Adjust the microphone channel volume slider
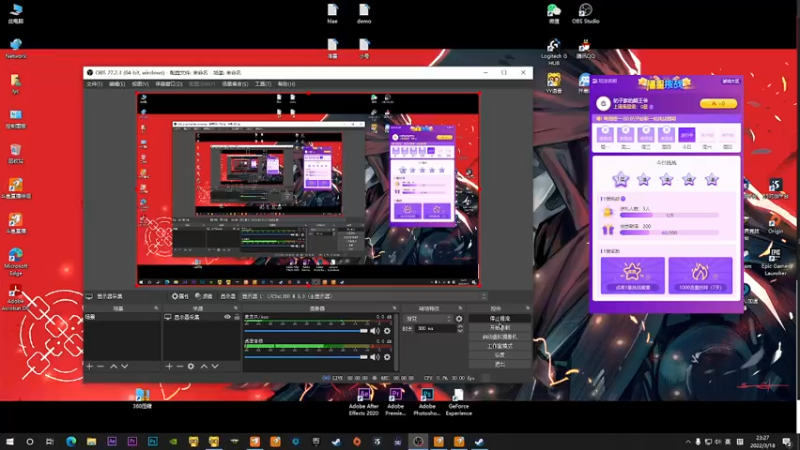Image resolution: width=800 pixels, height=450 pixels. [x=306, y=331]
